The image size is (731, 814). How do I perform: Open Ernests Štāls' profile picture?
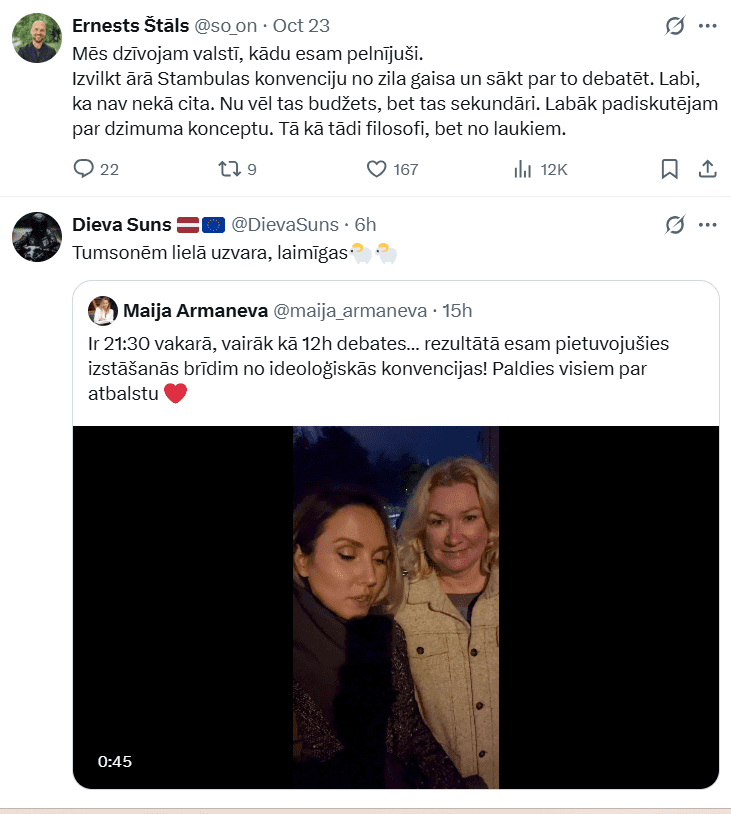click(x=37, y=39)
